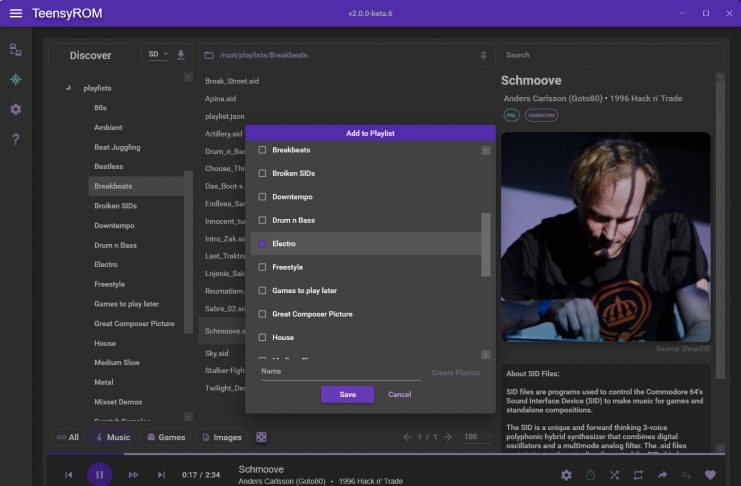The image size is (741, 486).
Task: Open the Beat Juggling playlist folder
Action: click(117, 148)
